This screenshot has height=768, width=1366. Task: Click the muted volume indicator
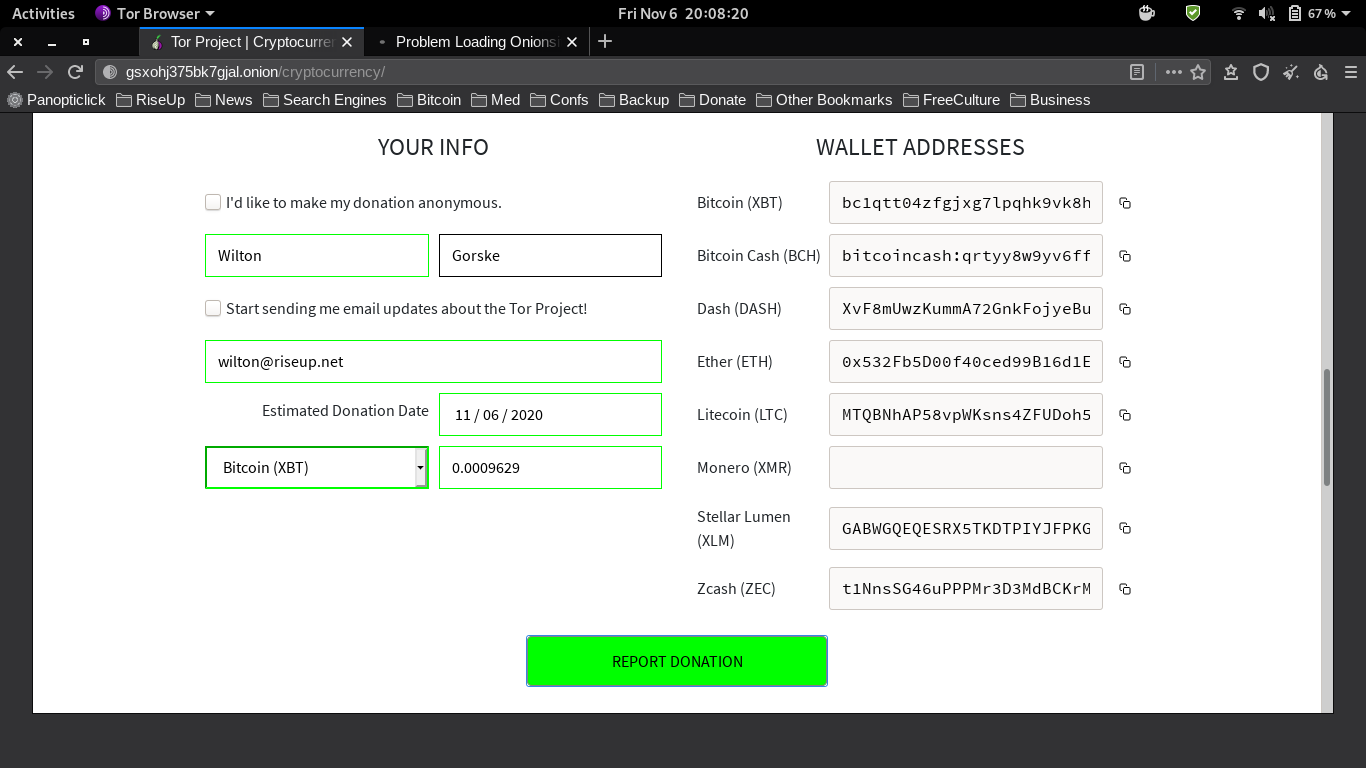(1267, 13)
